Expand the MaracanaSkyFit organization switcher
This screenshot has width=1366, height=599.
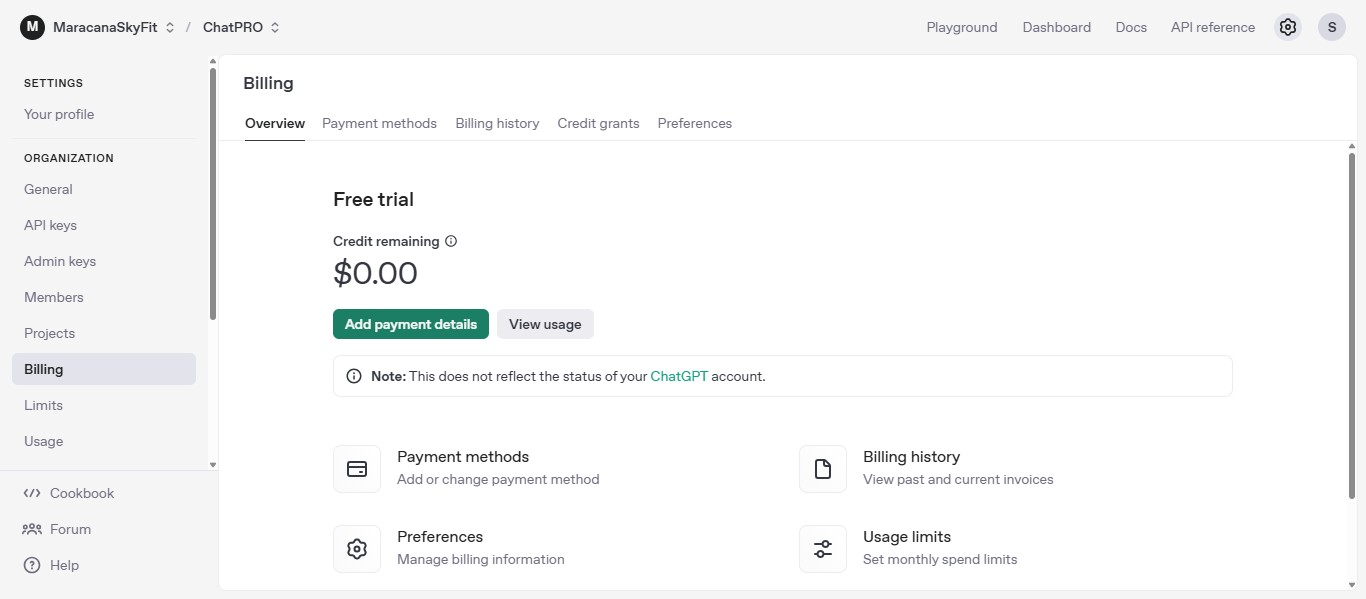(x=169, y=27)
